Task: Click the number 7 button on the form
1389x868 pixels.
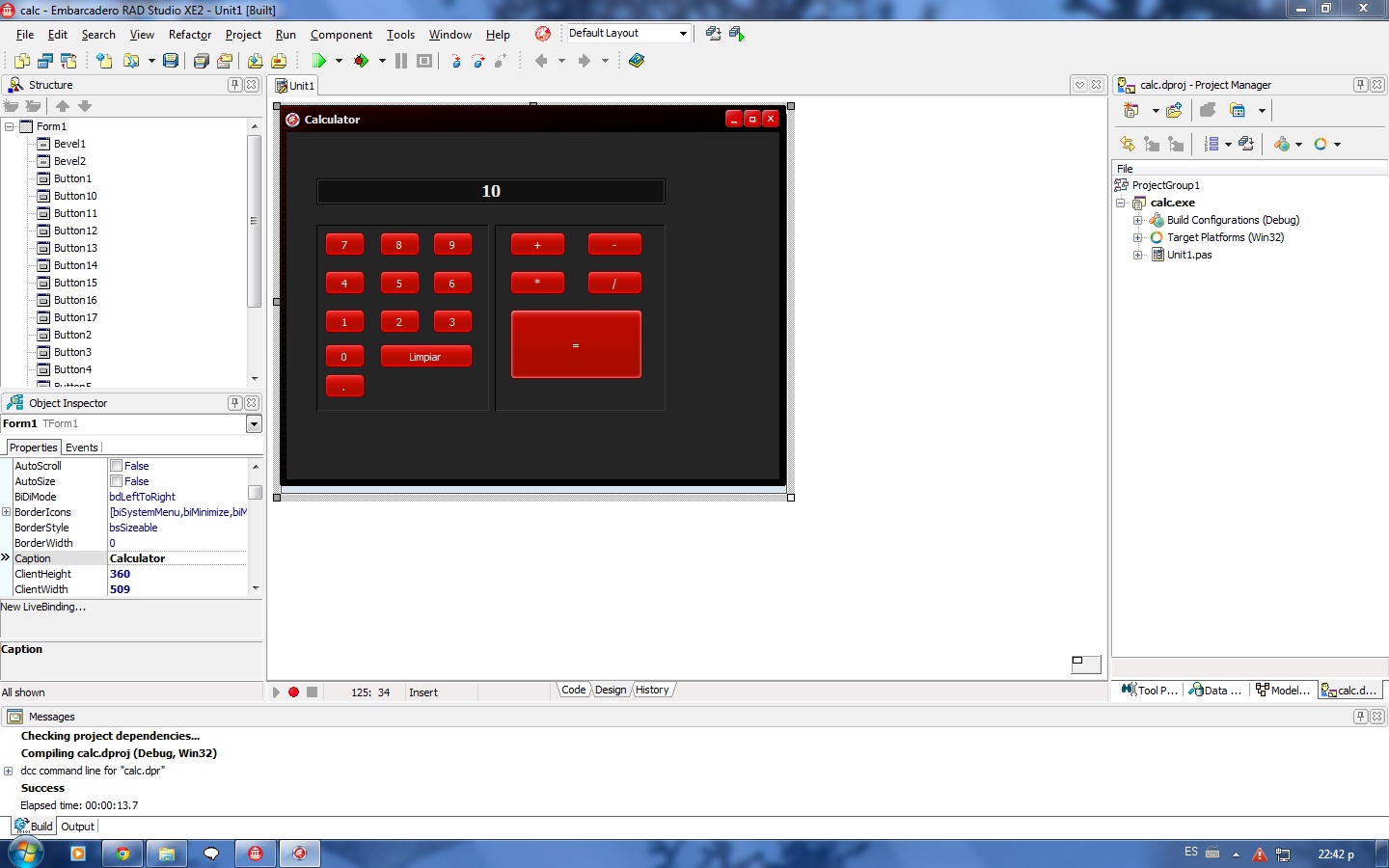Action: 344,245
